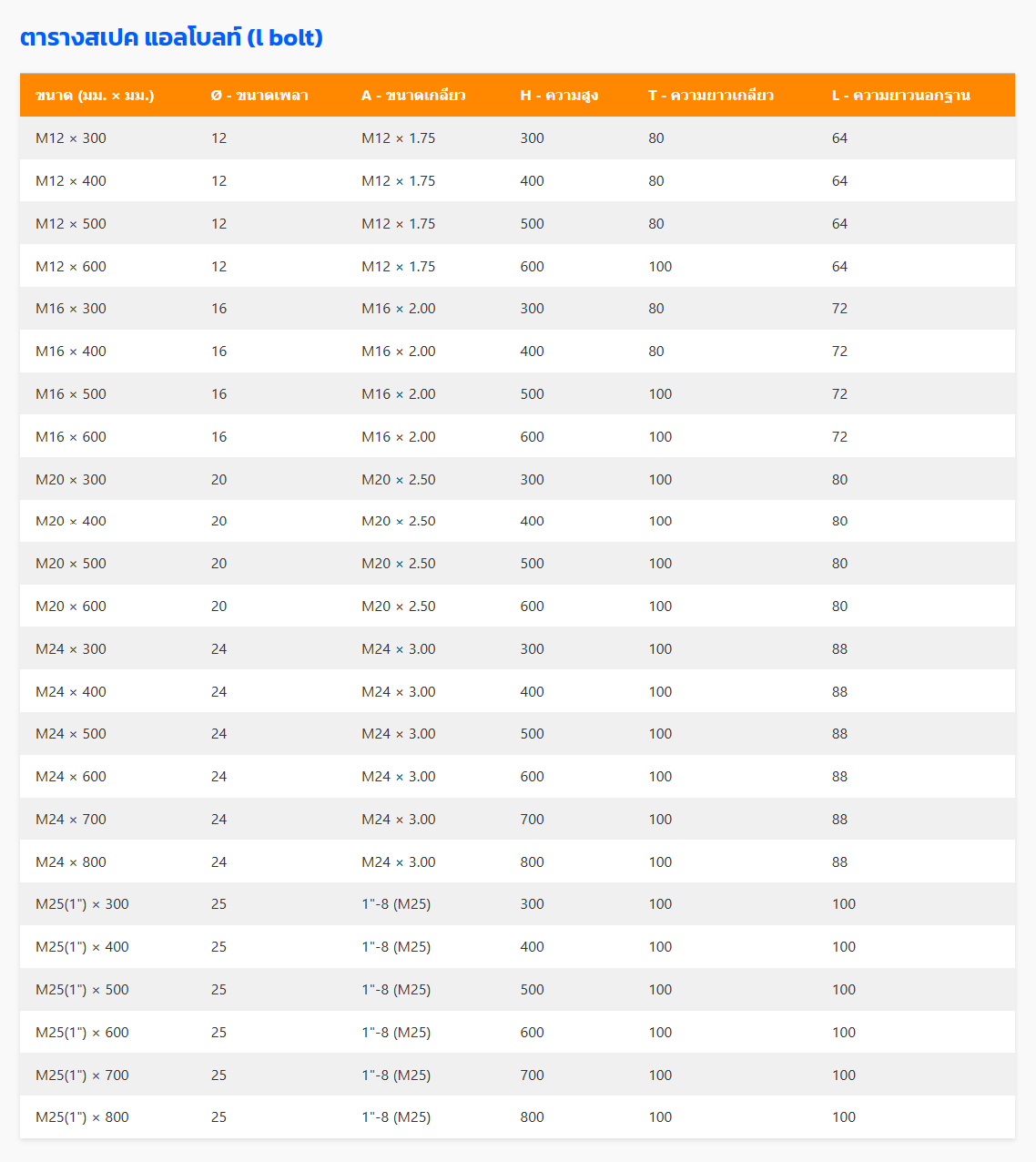Click the M24 × 800 size cell

click(71, 862)
